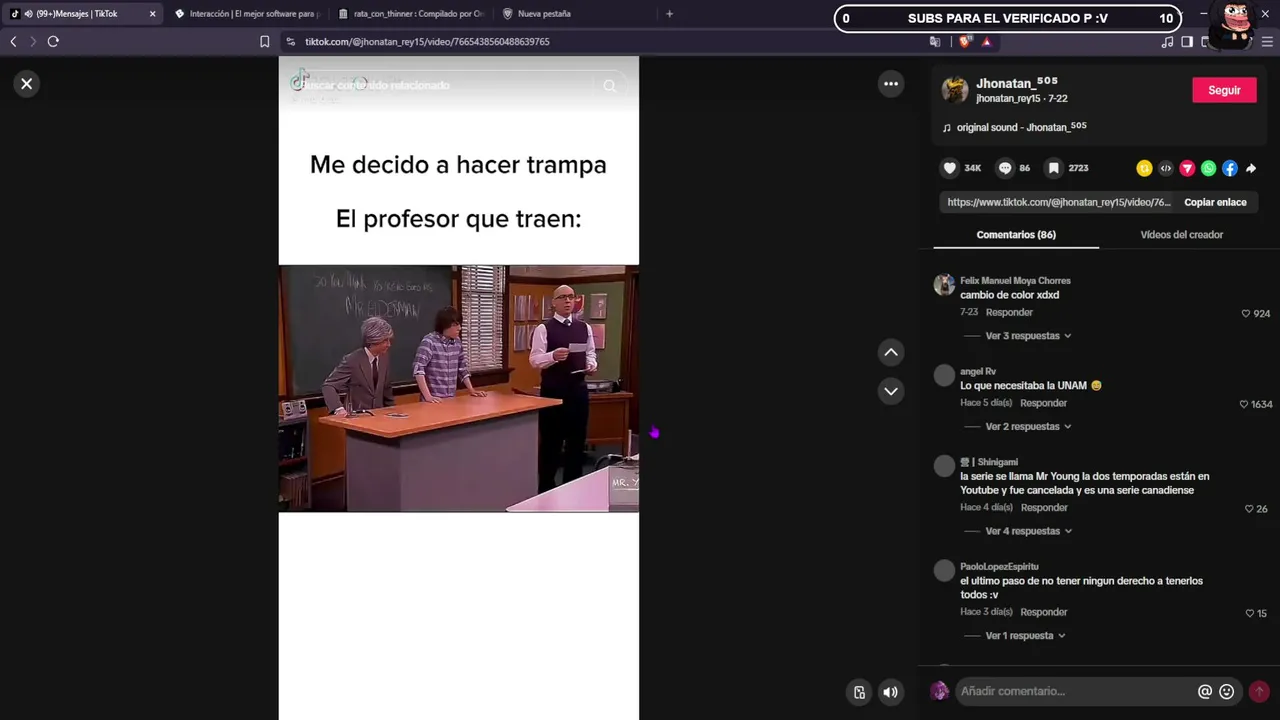Repost the video with yellow icon
The height and width of the screenshot is (720, 1280).
[1144, 169]
